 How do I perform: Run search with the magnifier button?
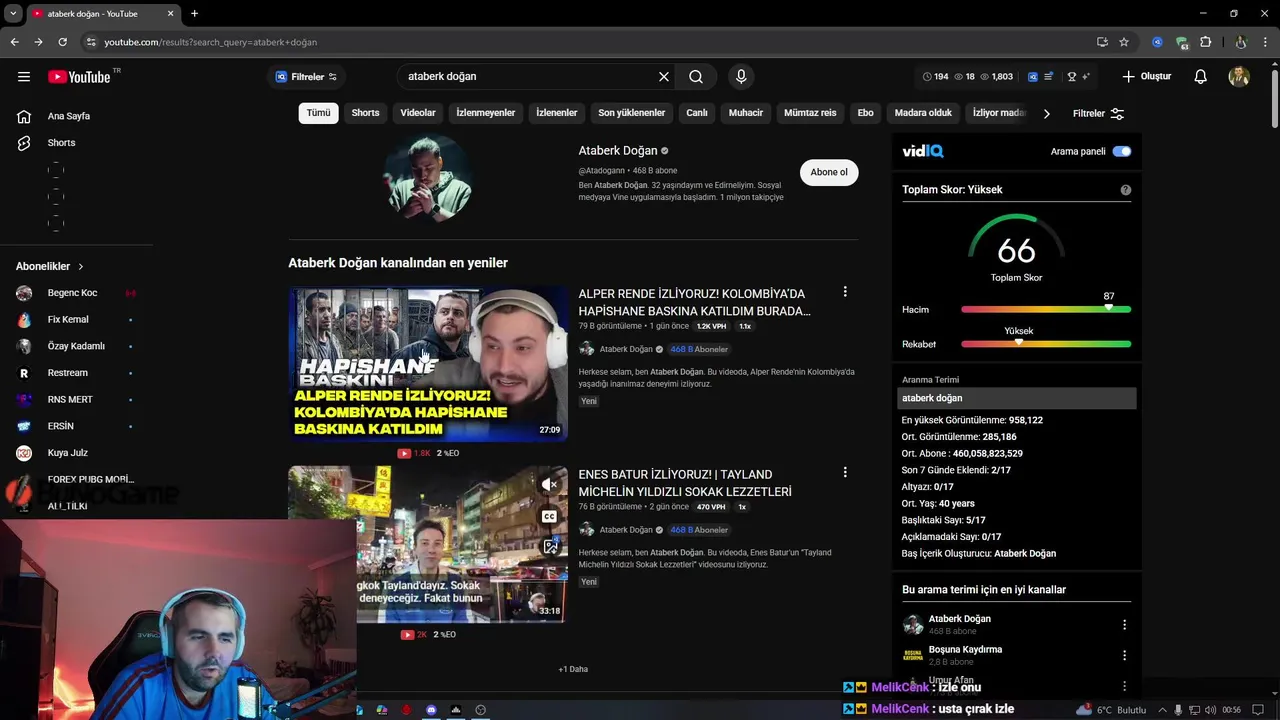(696, 77)
